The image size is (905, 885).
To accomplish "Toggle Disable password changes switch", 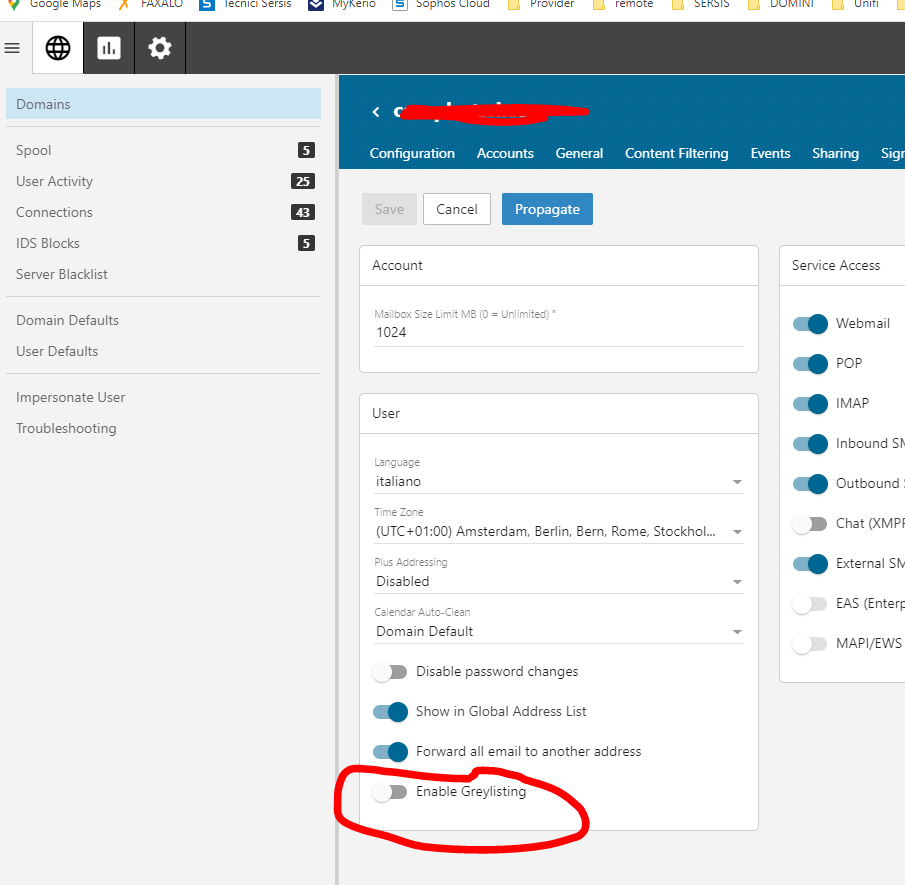I will (390, 672).
